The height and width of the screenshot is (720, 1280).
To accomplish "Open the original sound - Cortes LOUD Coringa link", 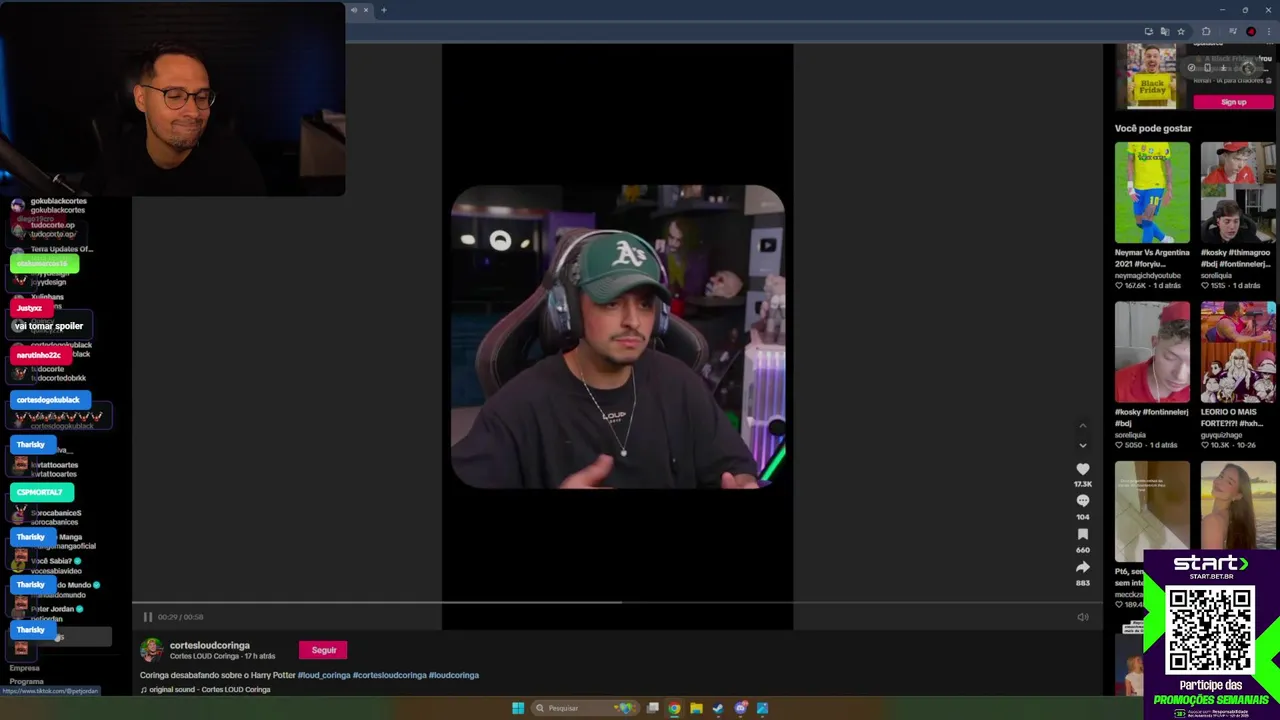I will (206, 690).
